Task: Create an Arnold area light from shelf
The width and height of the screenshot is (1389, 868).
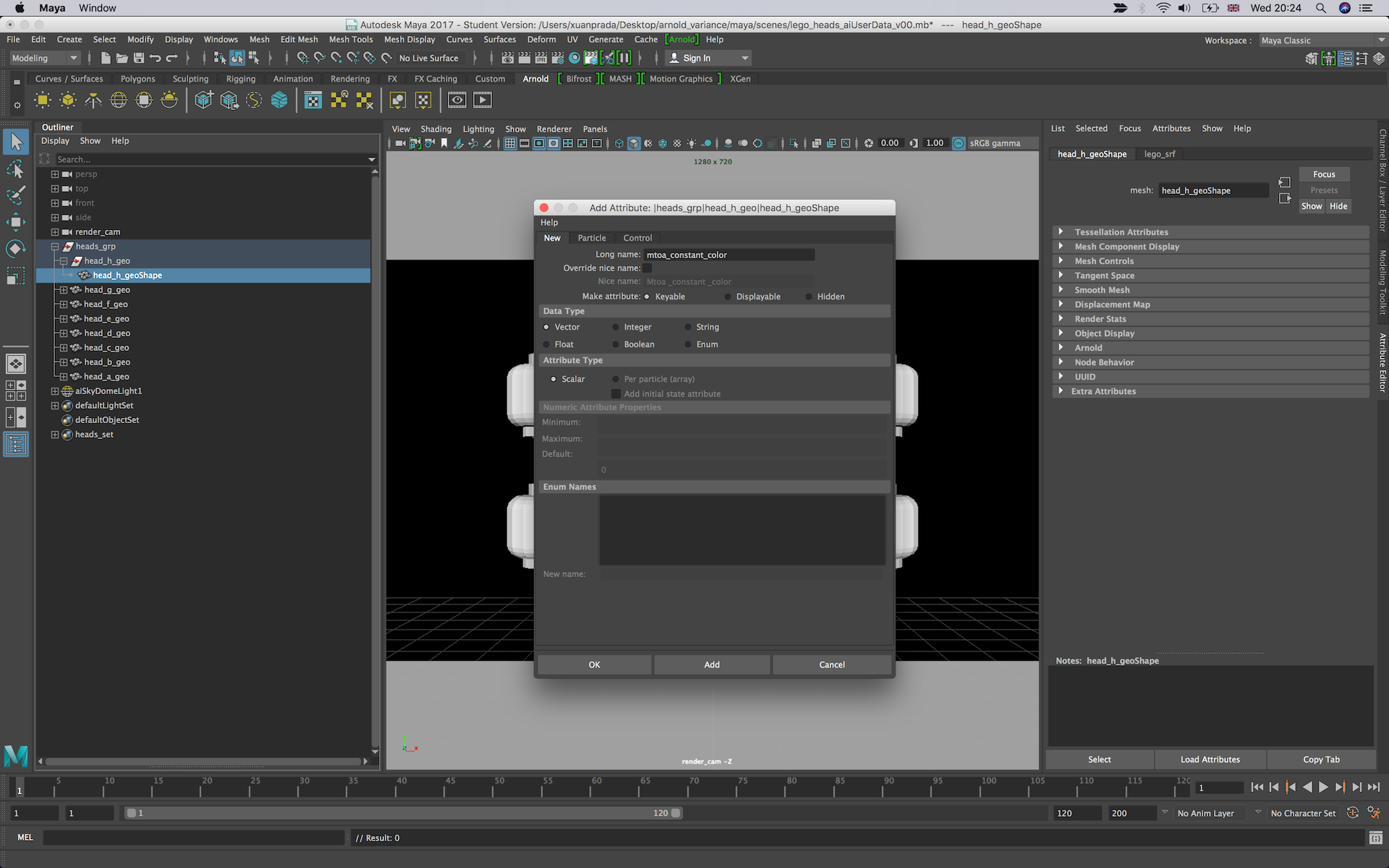Action: coord(43,101)
